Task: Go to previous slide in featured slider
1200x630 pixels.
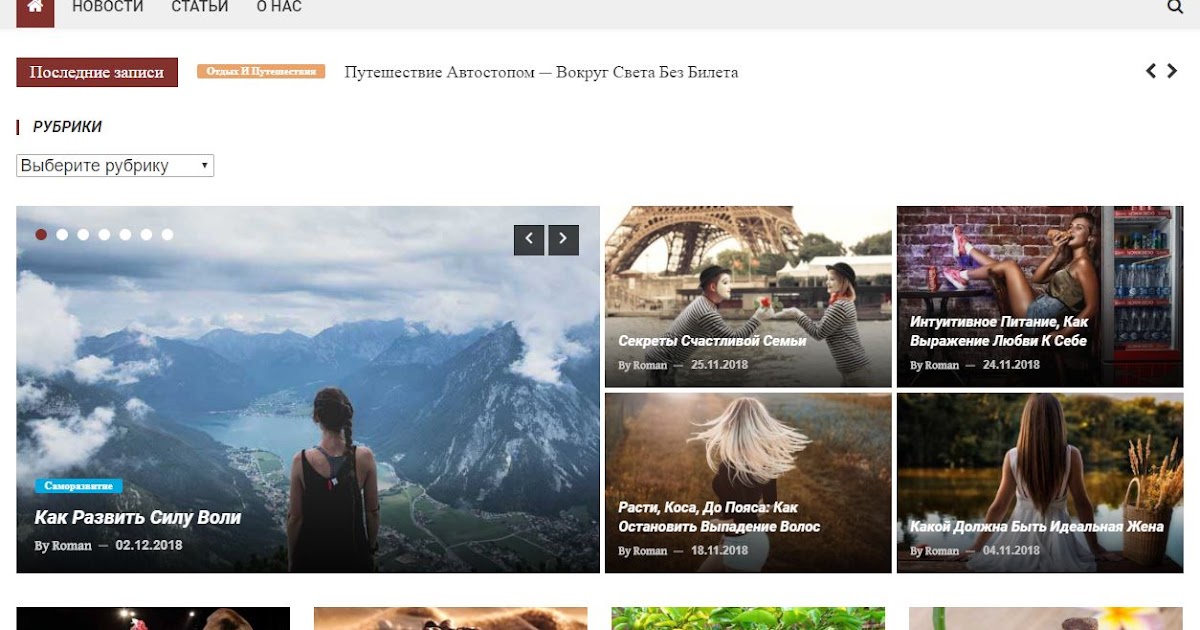Action: [529, 239]
